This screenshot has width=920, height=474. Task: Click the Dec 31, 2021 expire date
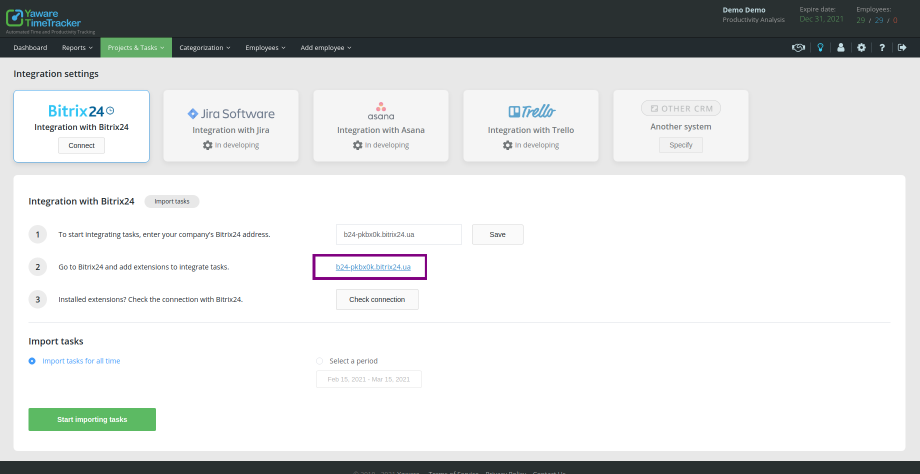pos(822,19)
